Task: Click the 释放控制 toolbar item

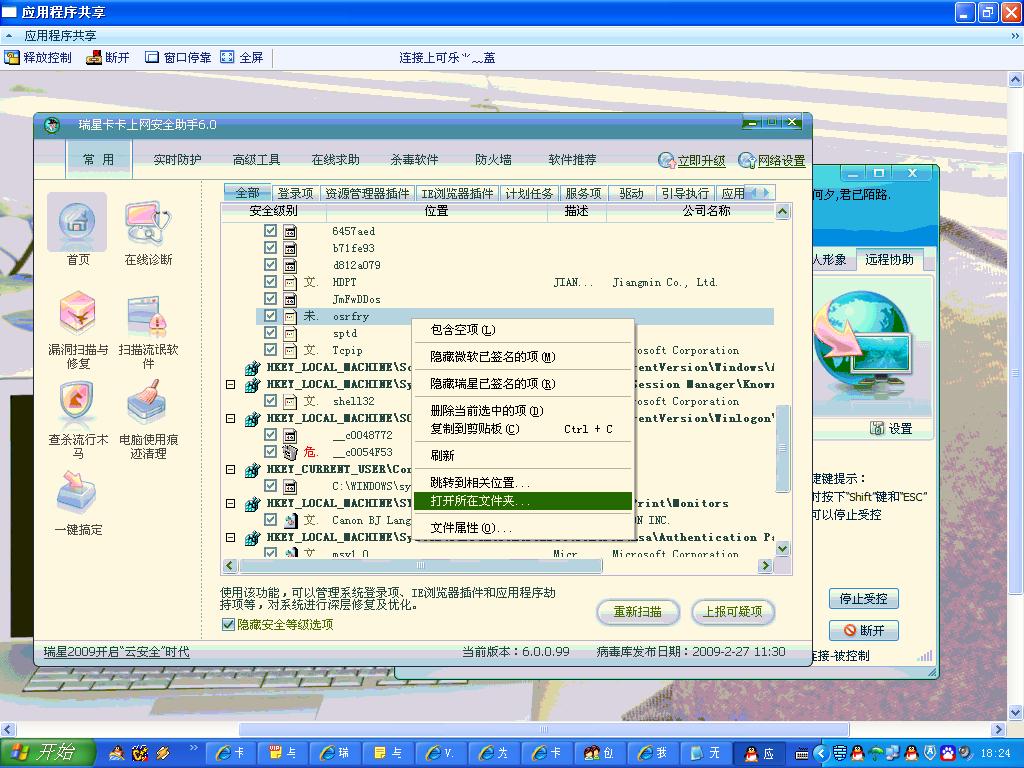Action: coord(38,57)
